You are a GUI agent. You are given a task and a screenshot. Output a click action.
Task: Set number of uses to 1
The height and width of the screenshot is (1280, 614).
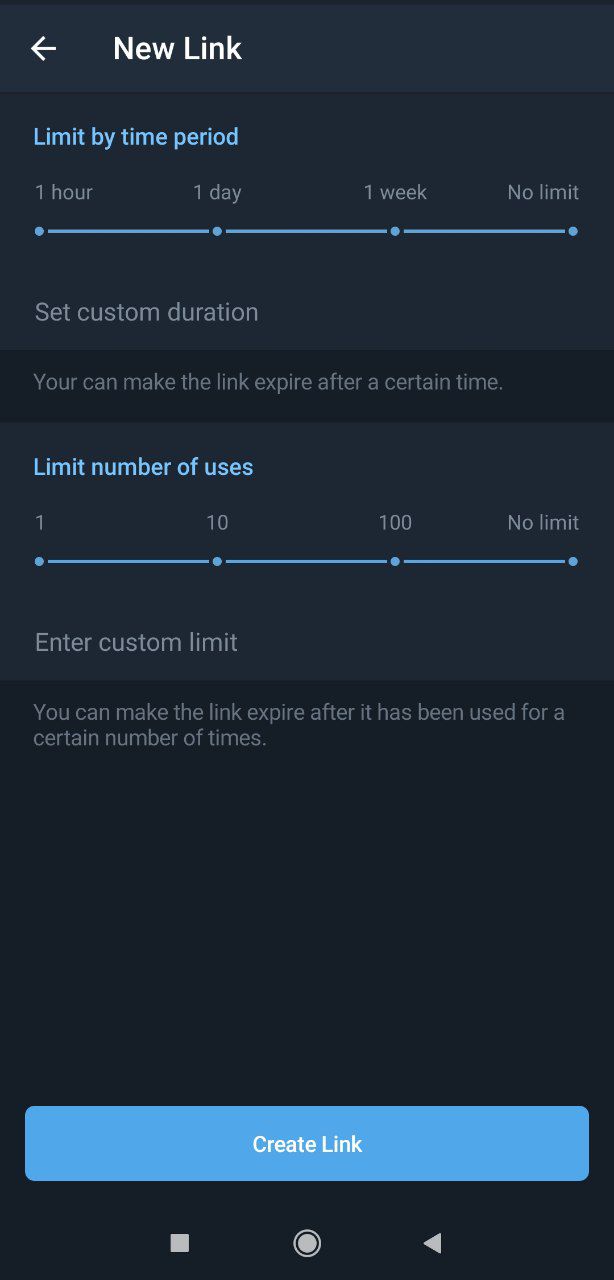pos(39,562)
